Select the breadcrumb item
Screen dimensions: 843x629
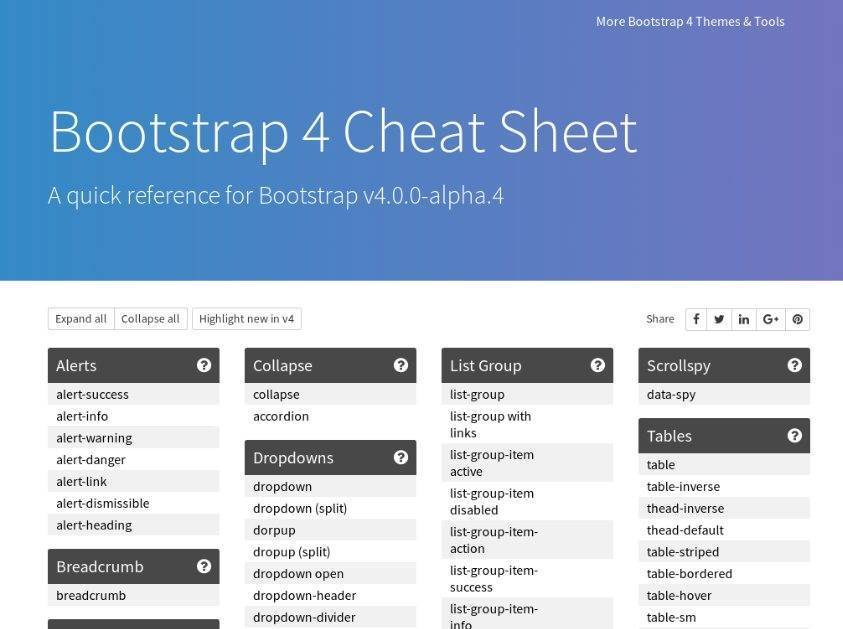coord(133,595)
